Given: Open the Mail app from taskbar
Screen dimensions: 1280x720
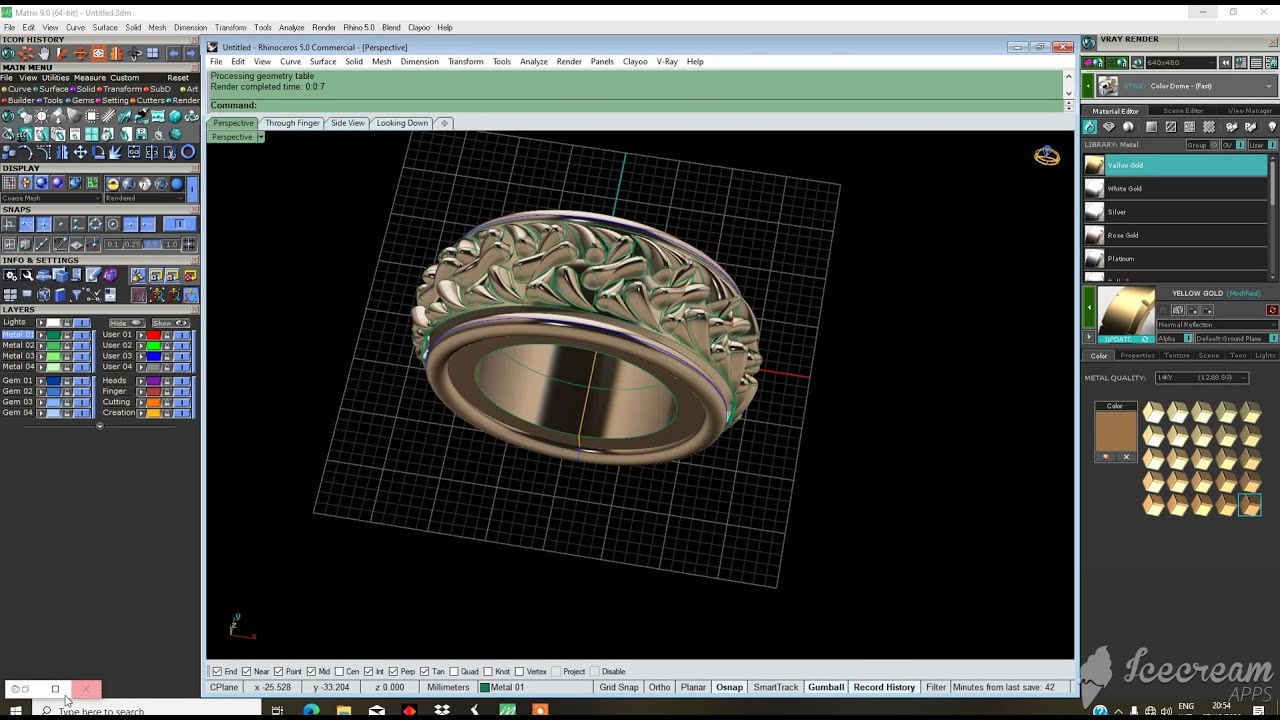Looking at the screenshot, I should tap(376, 710).
